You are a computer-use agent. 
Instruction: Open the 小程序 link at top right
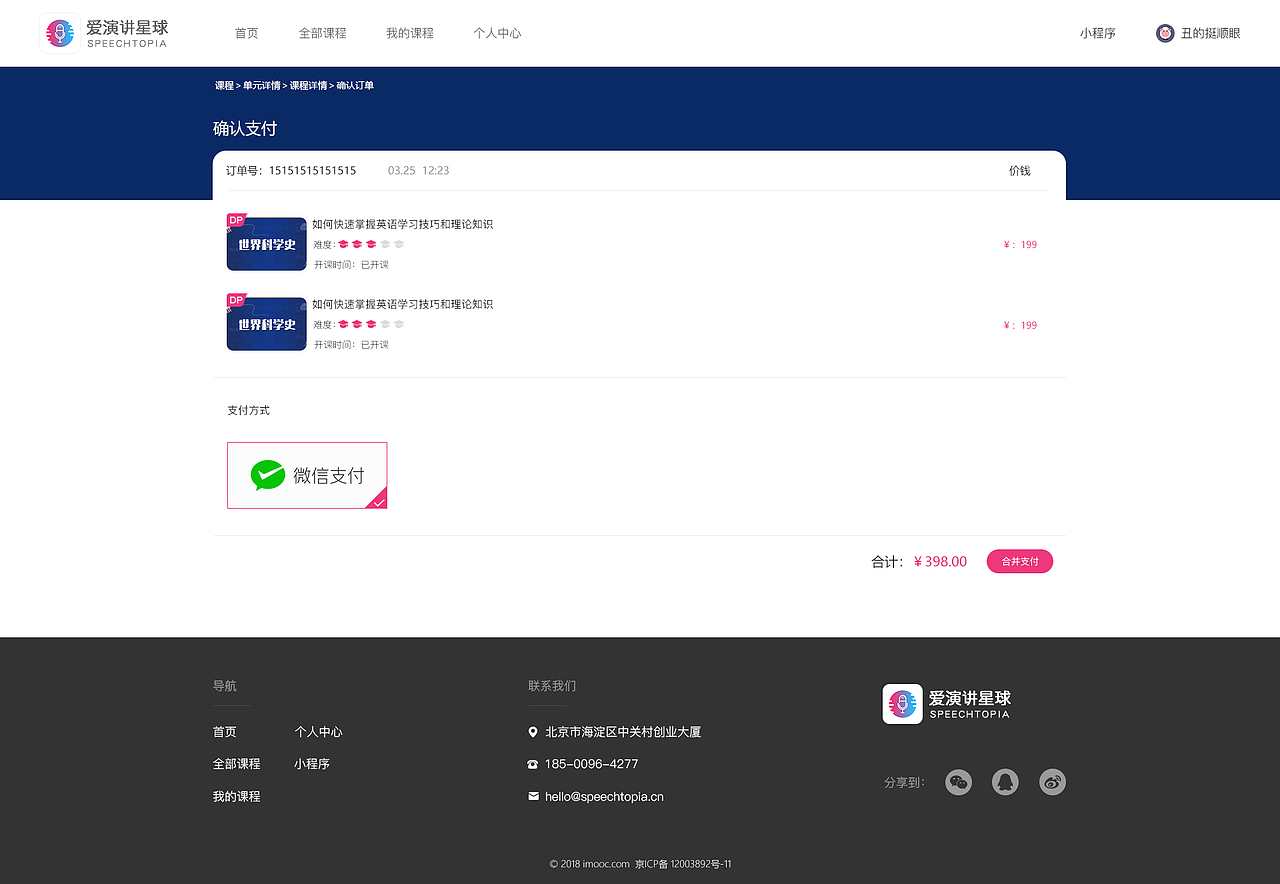[x=1097, y=32]
